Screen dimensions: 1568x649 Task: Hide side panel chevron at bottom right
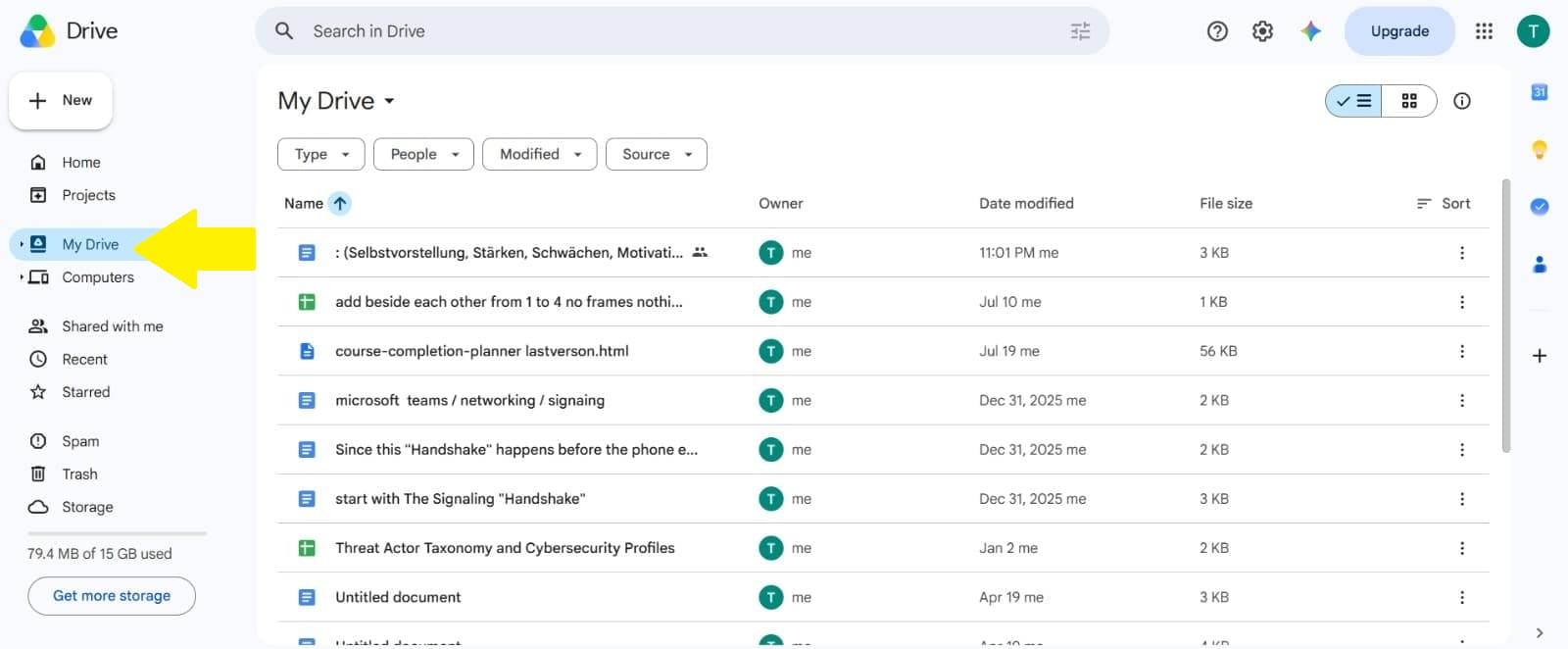point(1540,632)
